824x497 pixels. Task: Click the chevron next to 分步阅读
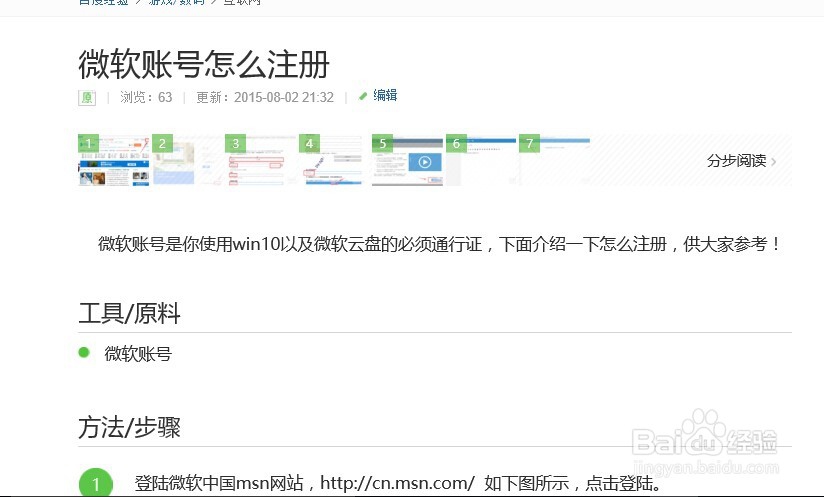774,162
